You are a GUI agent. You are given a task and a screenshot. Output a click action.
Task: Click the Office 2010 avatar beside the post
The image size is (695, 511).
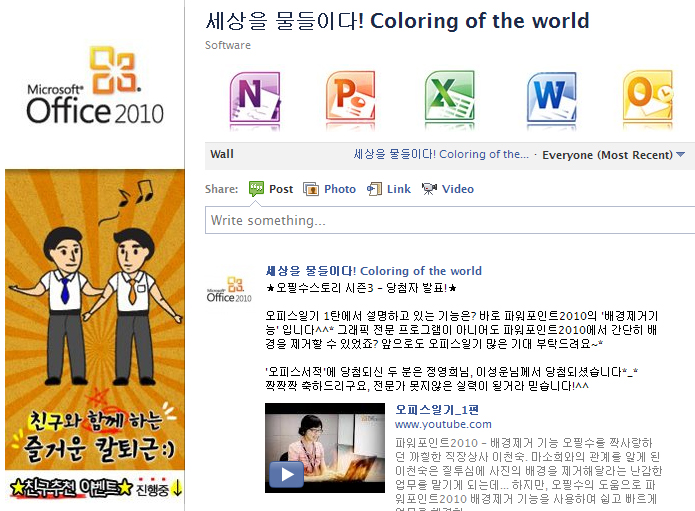[229, 290]
